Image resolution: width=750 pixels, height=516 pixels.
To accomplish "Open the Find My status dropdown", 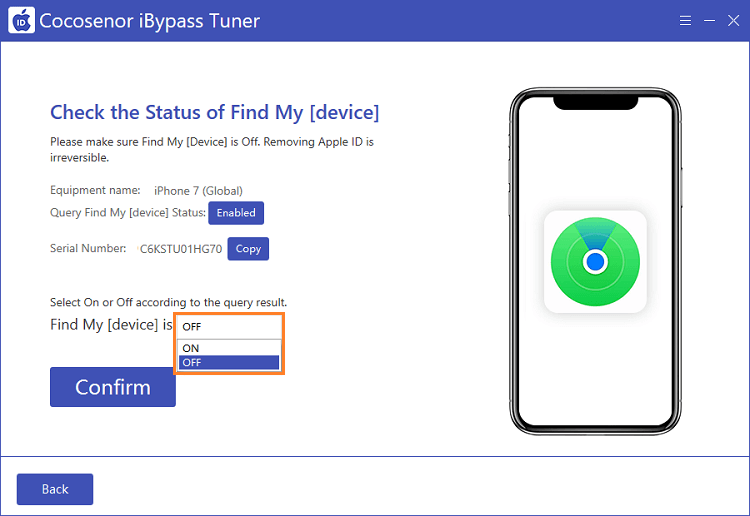I will pyautogui.click(x=229, y=327).
